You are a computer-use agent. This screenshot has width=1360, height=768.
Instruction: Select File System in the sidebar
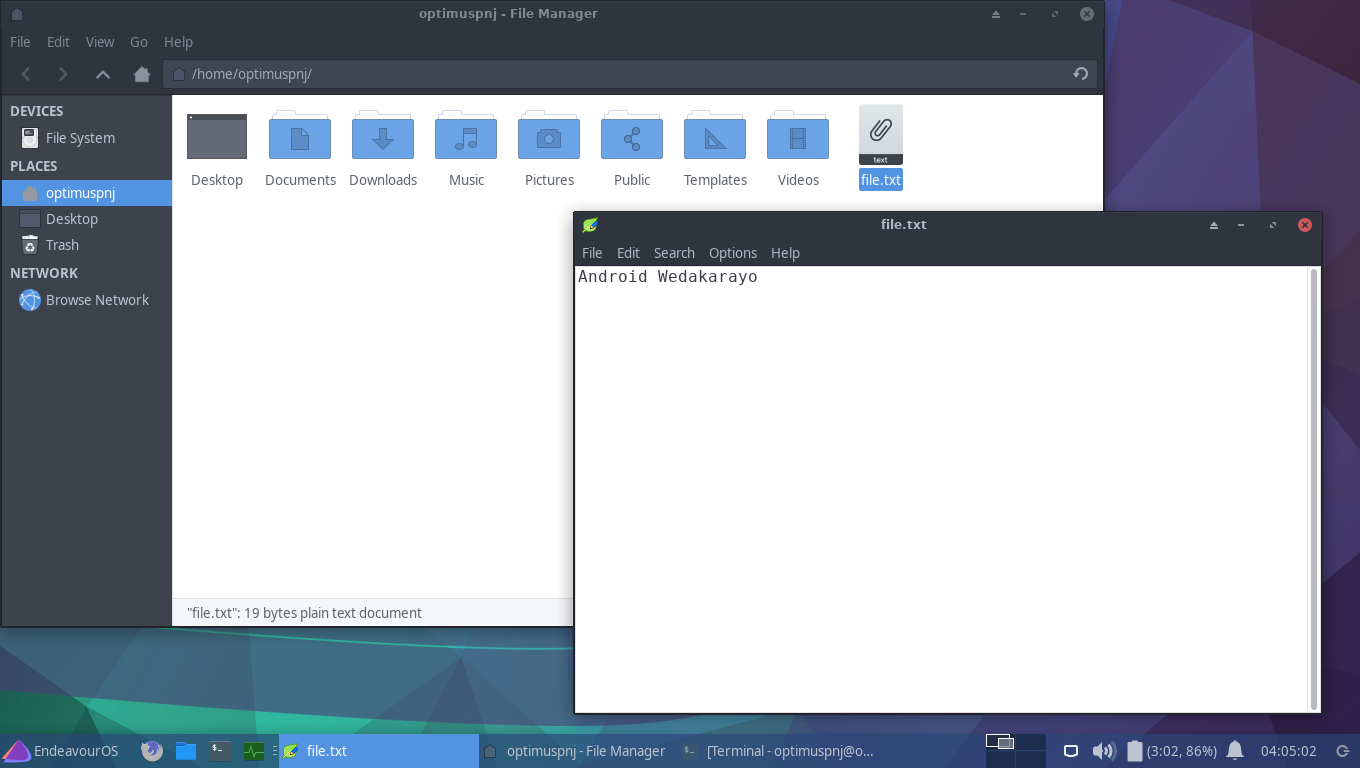[87, 138]
